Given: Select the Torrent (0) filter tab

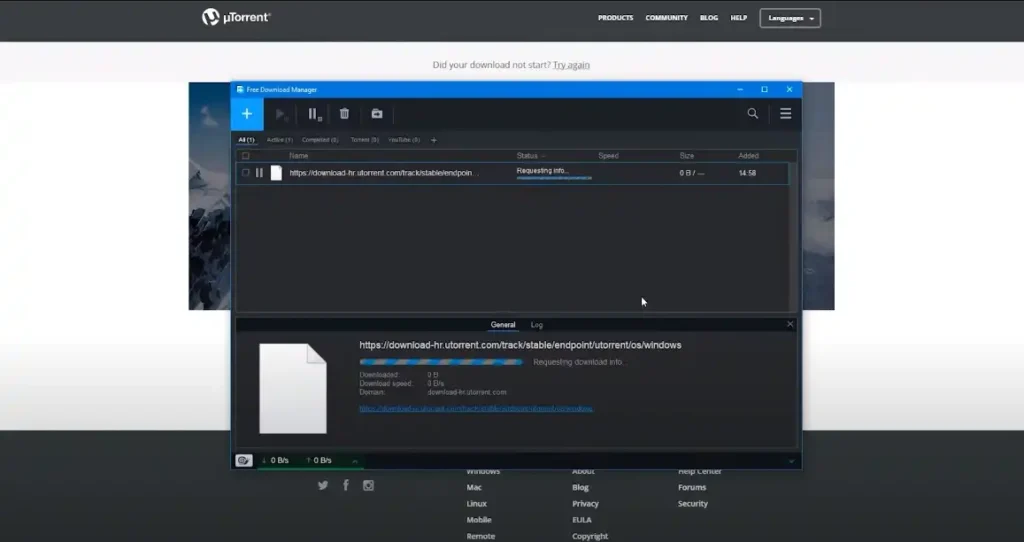Looking at the screenshot, I should pyautogui.click(x=364, y=140).
